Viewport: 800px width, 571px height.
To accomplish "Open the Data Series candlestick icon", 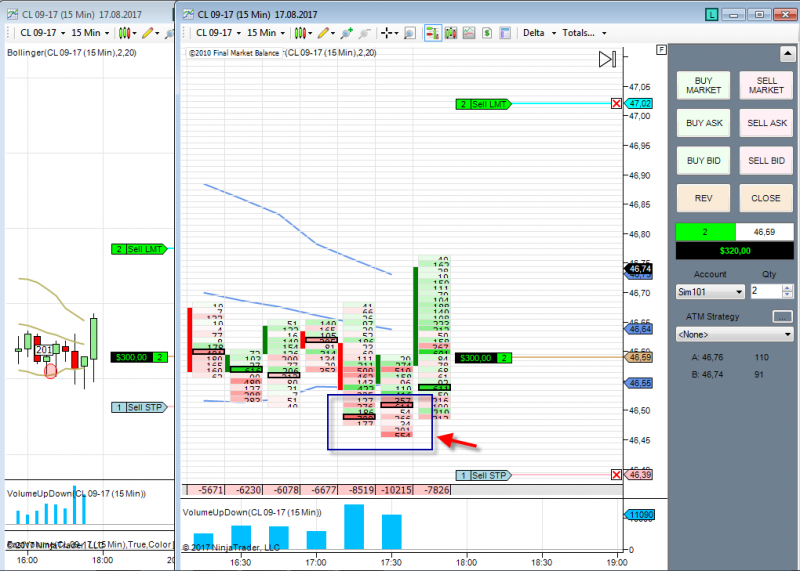I will [451, 33].
